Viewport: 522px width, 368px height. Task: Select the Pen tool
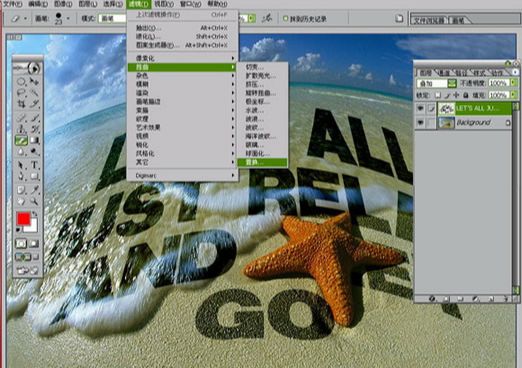coord(21,176)
